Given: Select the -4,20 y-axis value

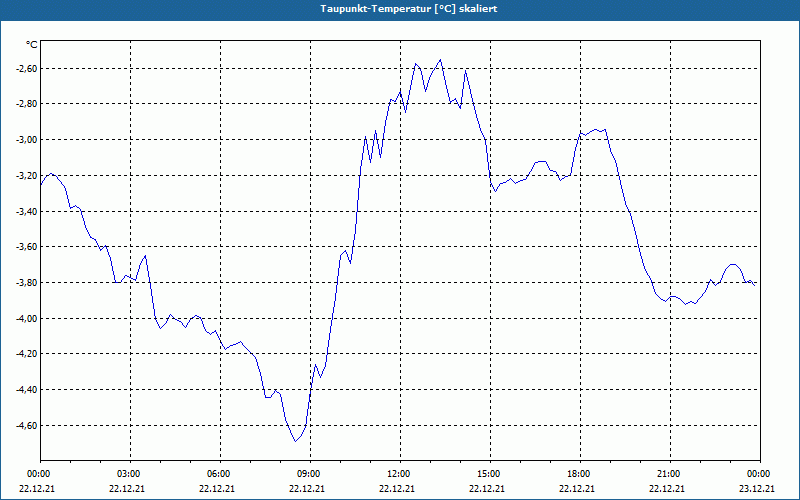Looking at the screenshot, I should (25, 354).
